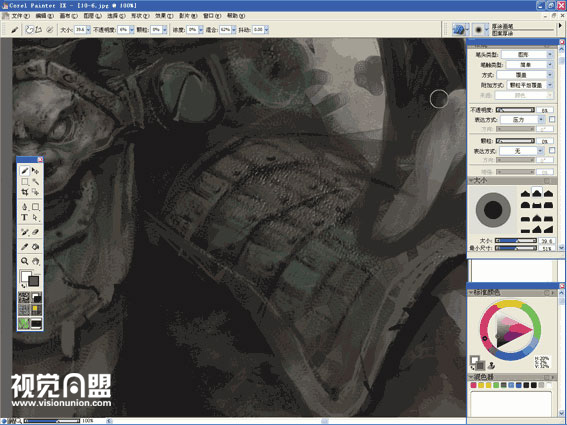Open the Pattern selector in the toolbox

[24, 310]
